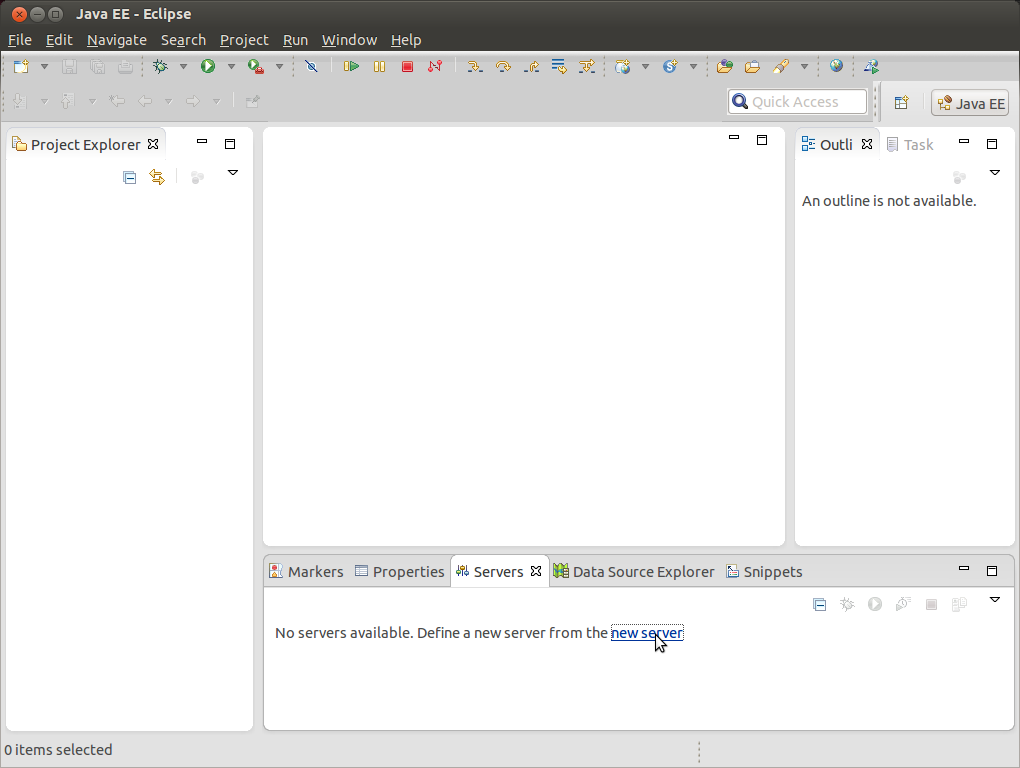Click the Quick Access search field
Viewport: 1020px width, 768px height.
(x=798, y=101)
